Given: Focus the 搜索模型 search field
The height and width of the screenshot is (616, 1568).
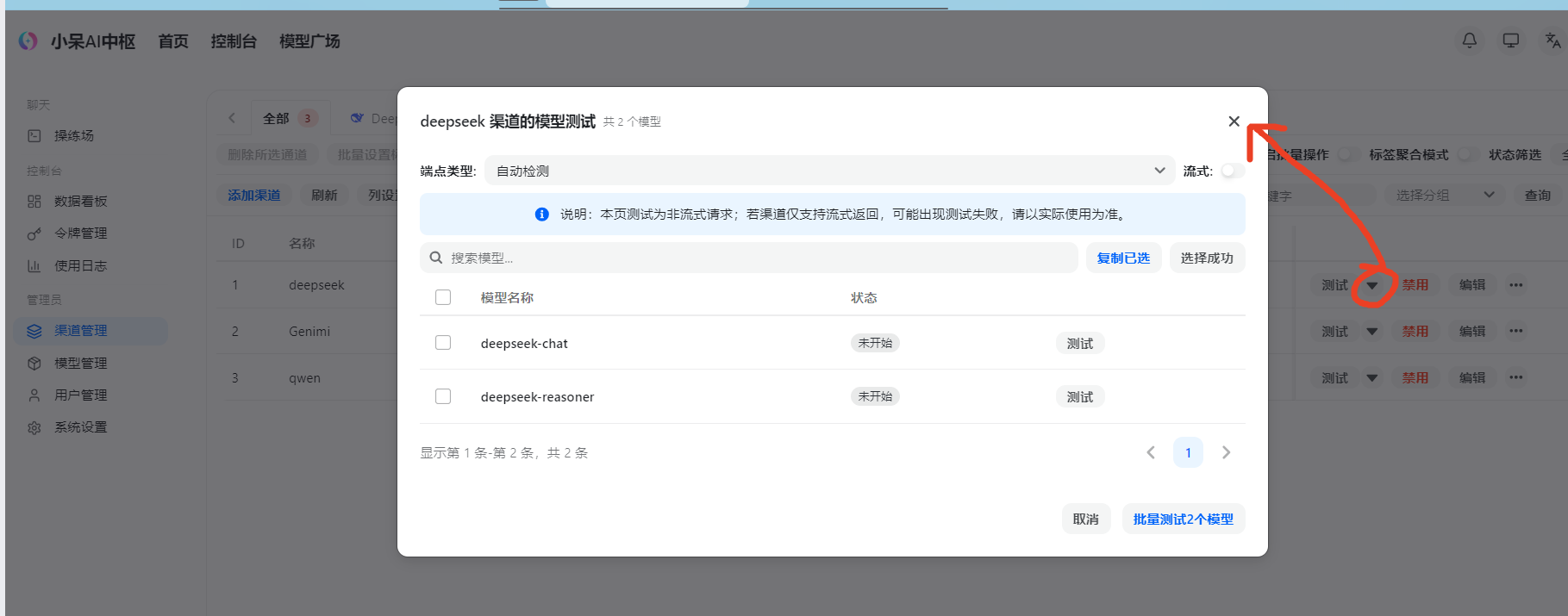Looking at the screenshot, I should 748,258.
